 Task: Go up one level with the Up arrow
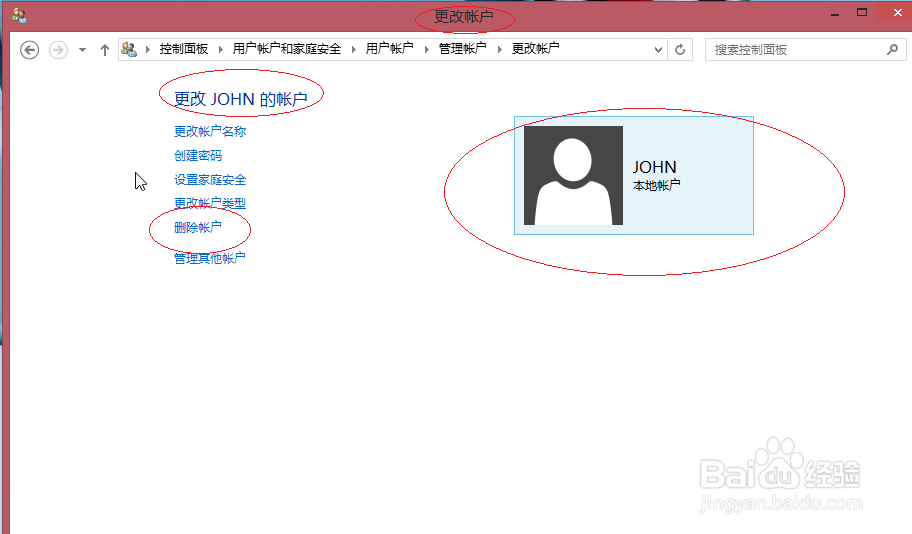click(x=105, y=50)
